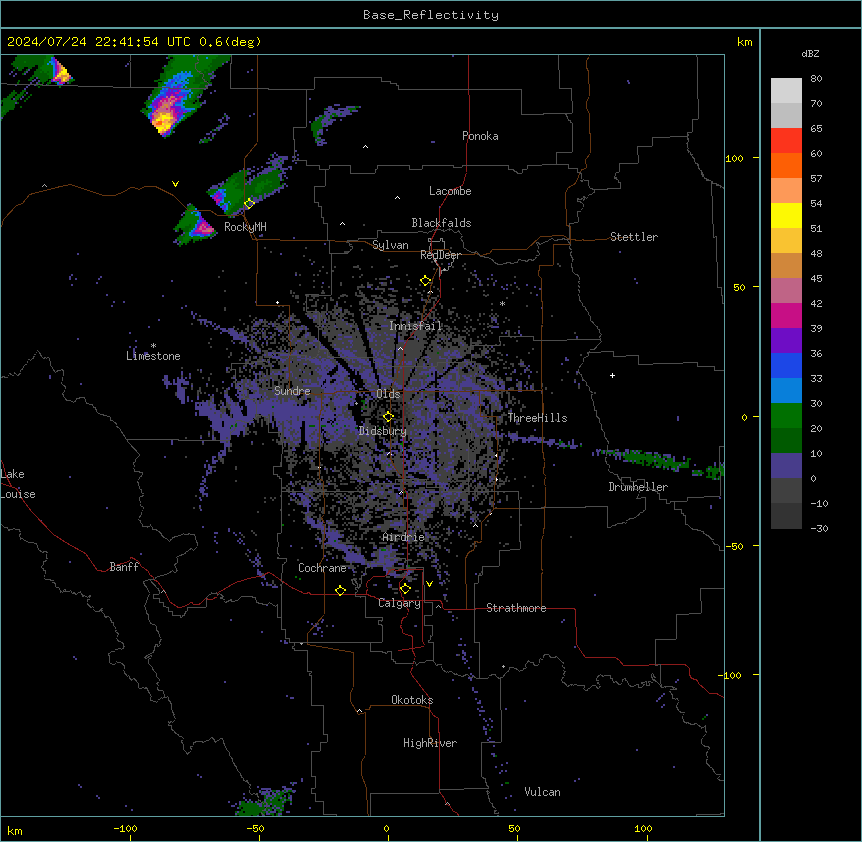The image size is (862, 842).
Task: Pick the red swatch in dBZ legend
Action: point(786,140)
